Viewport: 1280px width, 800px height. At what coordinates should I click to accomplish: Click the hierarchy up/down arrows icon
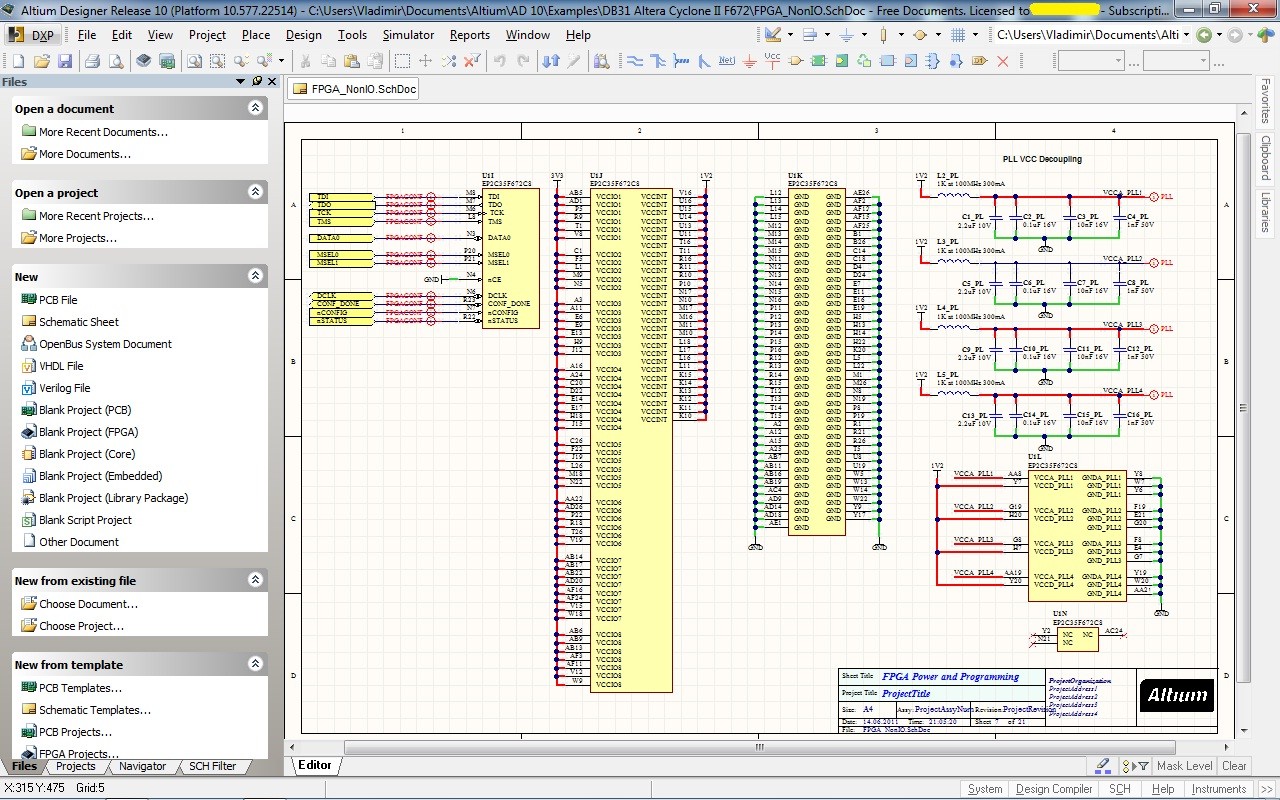pyautogui.click(x=551, y=61)
